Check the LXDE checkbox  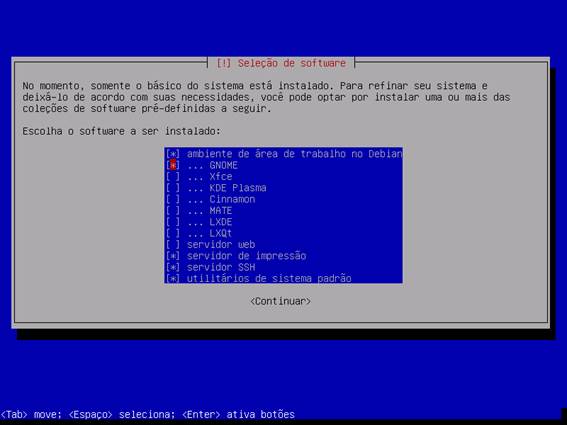click(173, 222)
